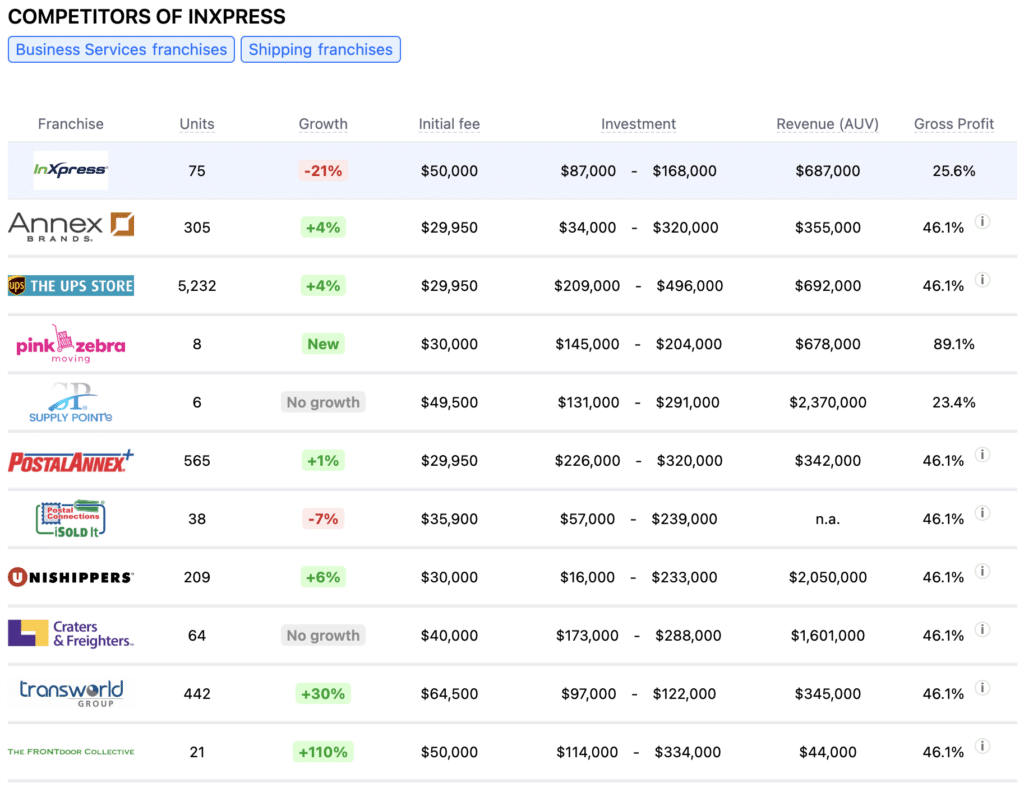Click the $35,900 initial fee value
Viewport: 1024px width, 797px height.
pos(449,519)
